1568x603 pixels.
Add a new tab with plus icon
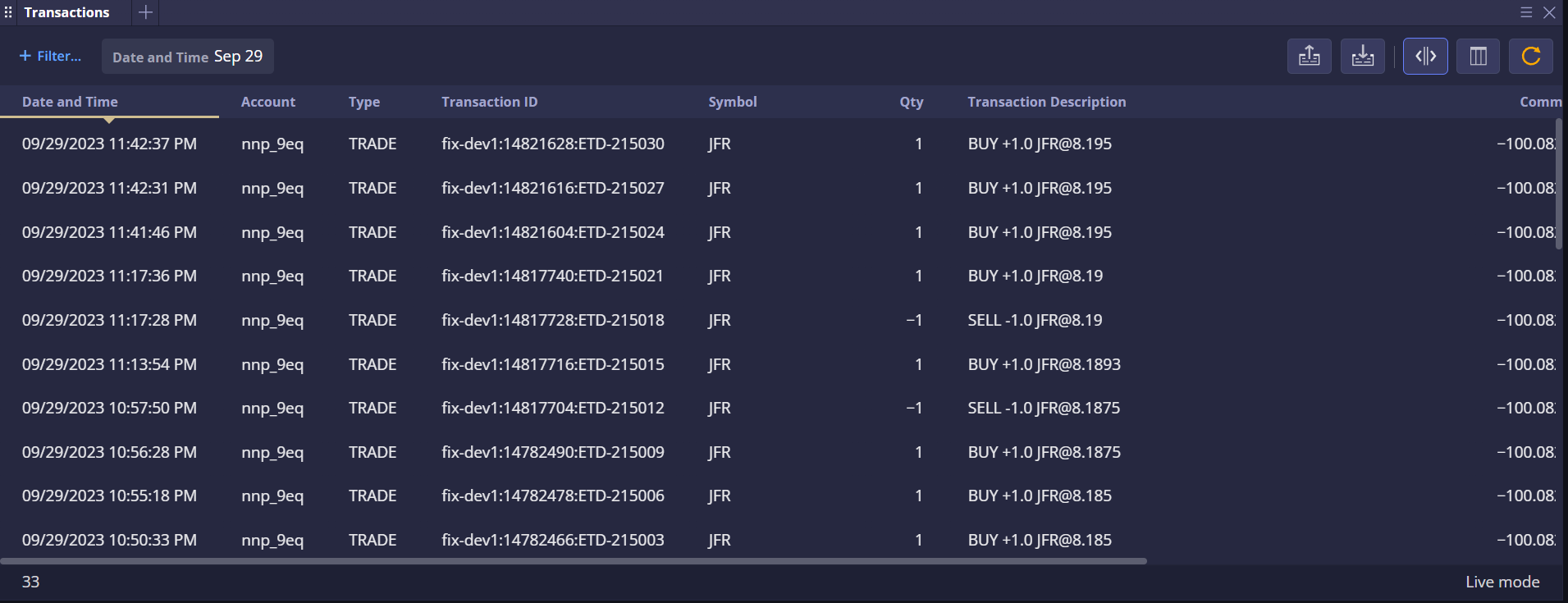[145, 12]
